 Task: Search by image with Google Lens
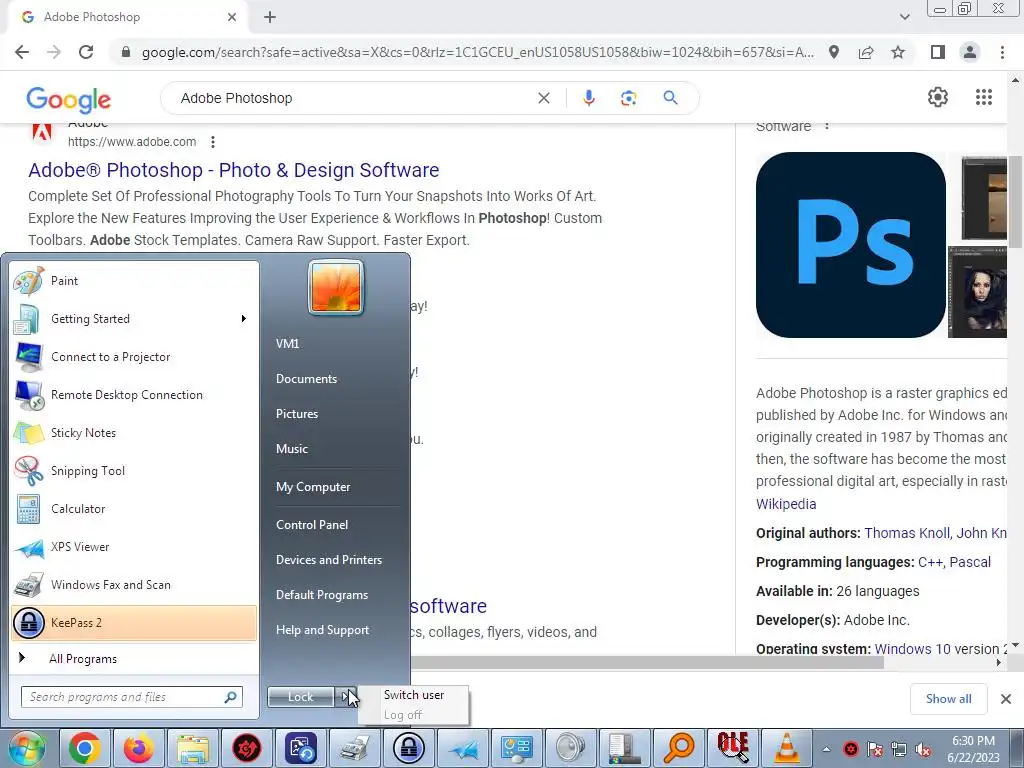[628, 98]
